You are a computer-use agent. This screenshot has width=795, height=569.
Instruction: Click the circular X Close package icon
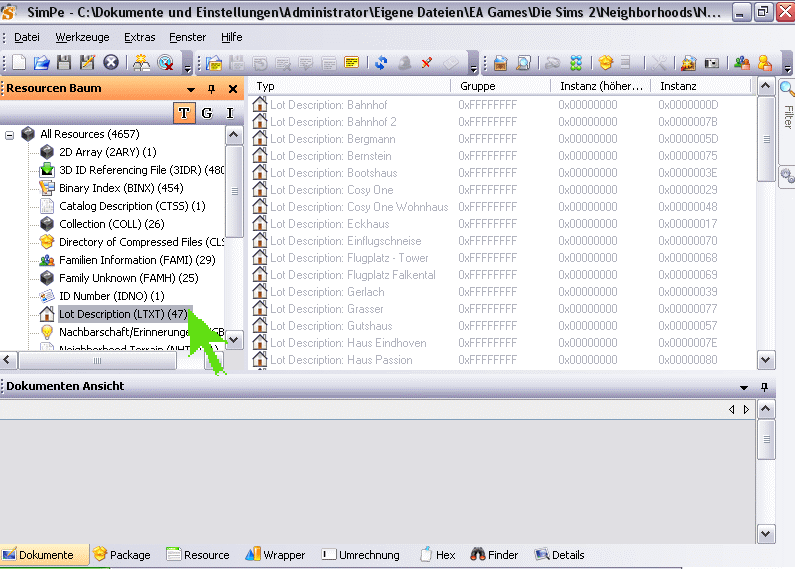[111, 62]
